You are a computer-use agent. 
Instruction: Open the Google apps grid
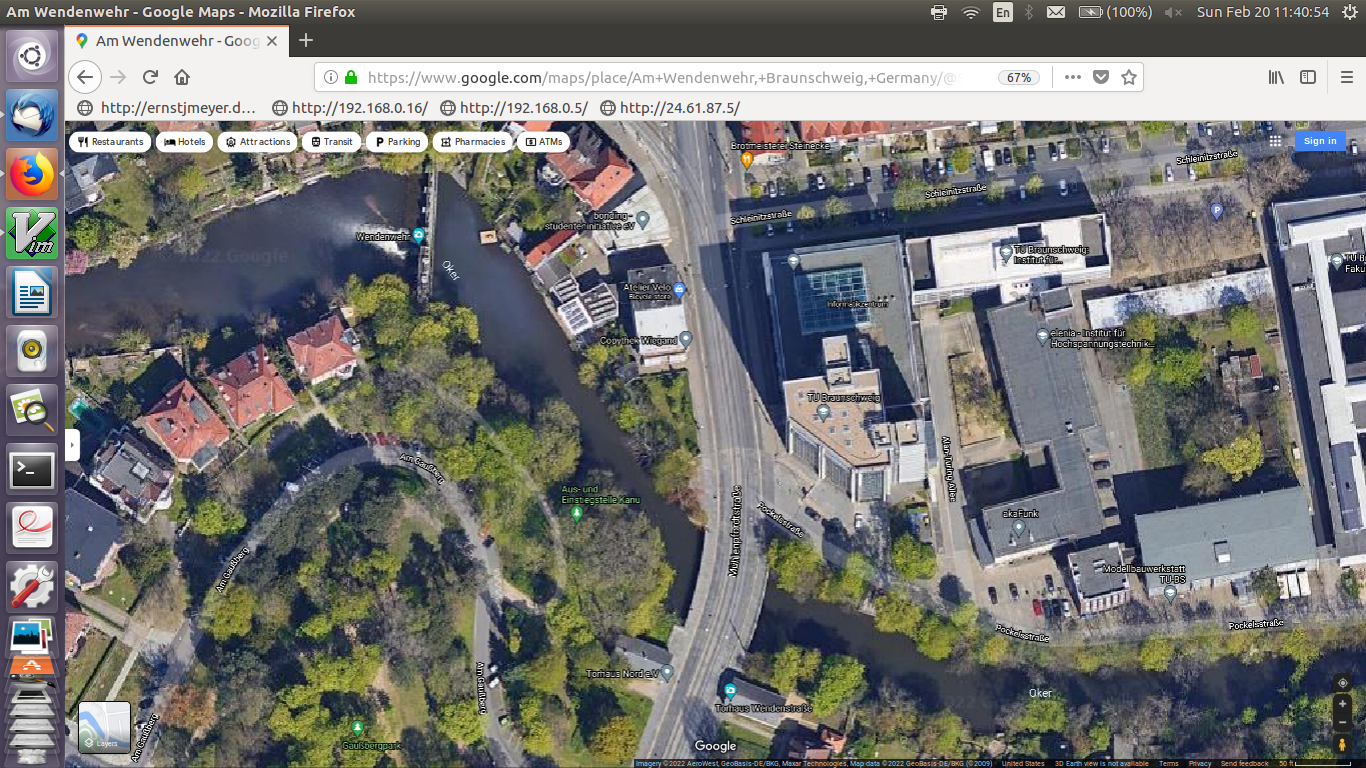(x=1275, y=141)
